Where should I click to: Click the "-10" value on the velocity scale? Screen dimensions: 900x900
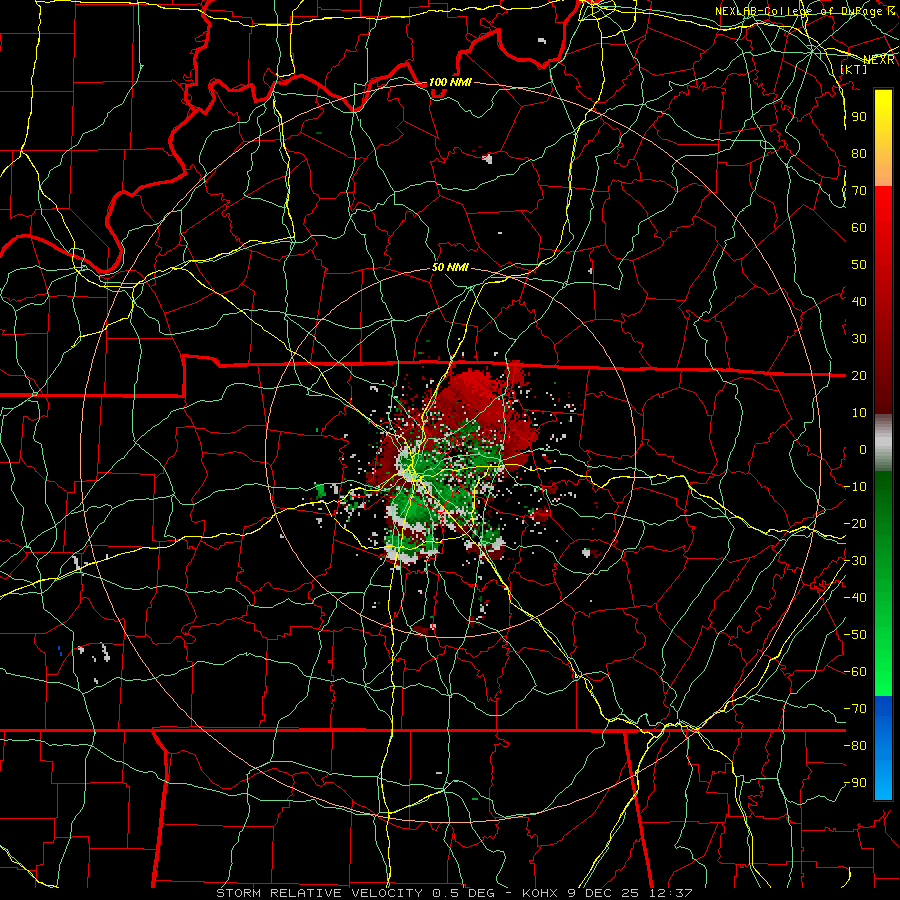point(855,487)
